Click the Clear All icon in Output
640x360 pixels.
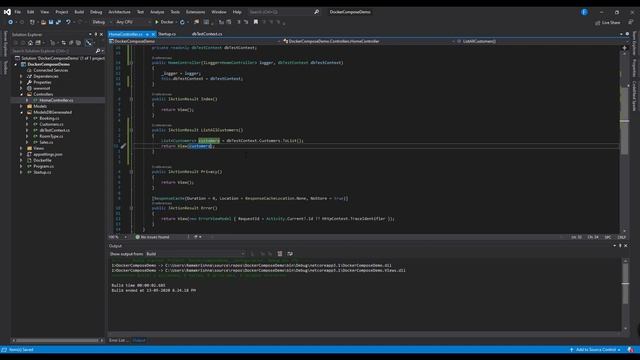(x=280, y=254)
